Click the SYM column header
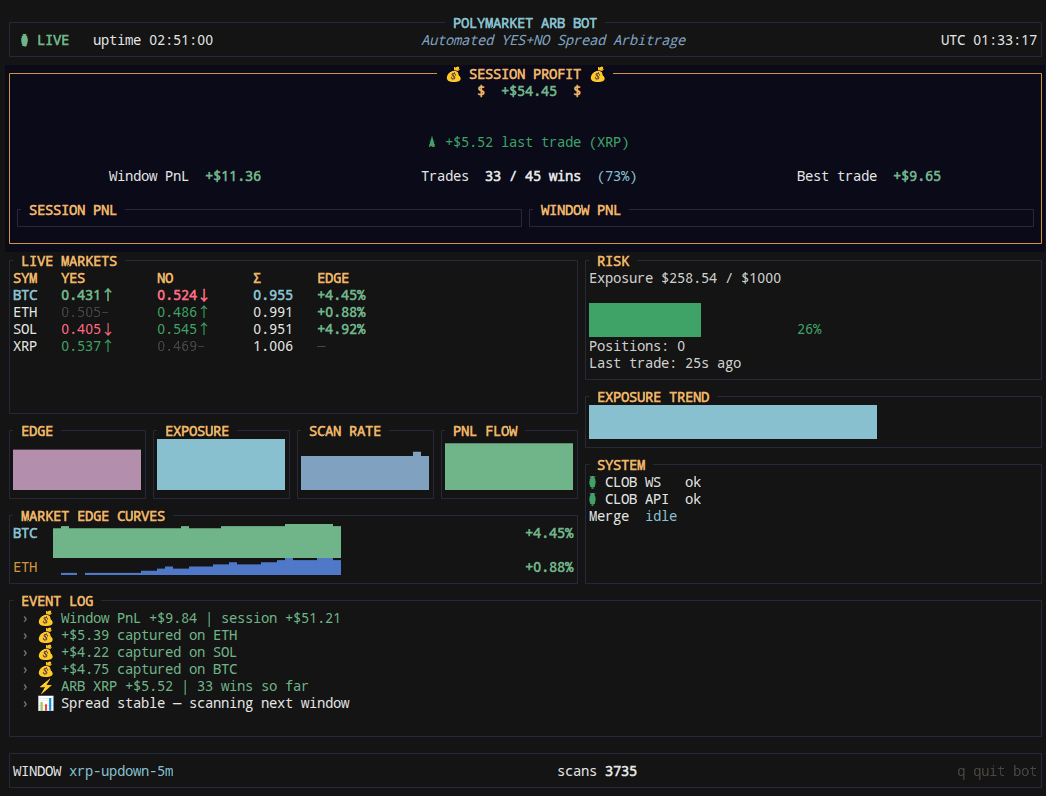This screenshot has width=1046, height=796. [25, 278]
